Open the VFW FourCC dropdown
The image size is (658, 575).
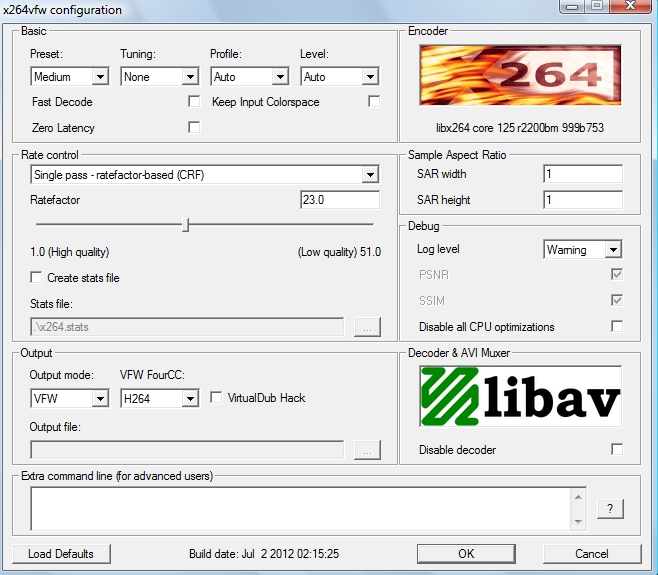click(159, 398)
